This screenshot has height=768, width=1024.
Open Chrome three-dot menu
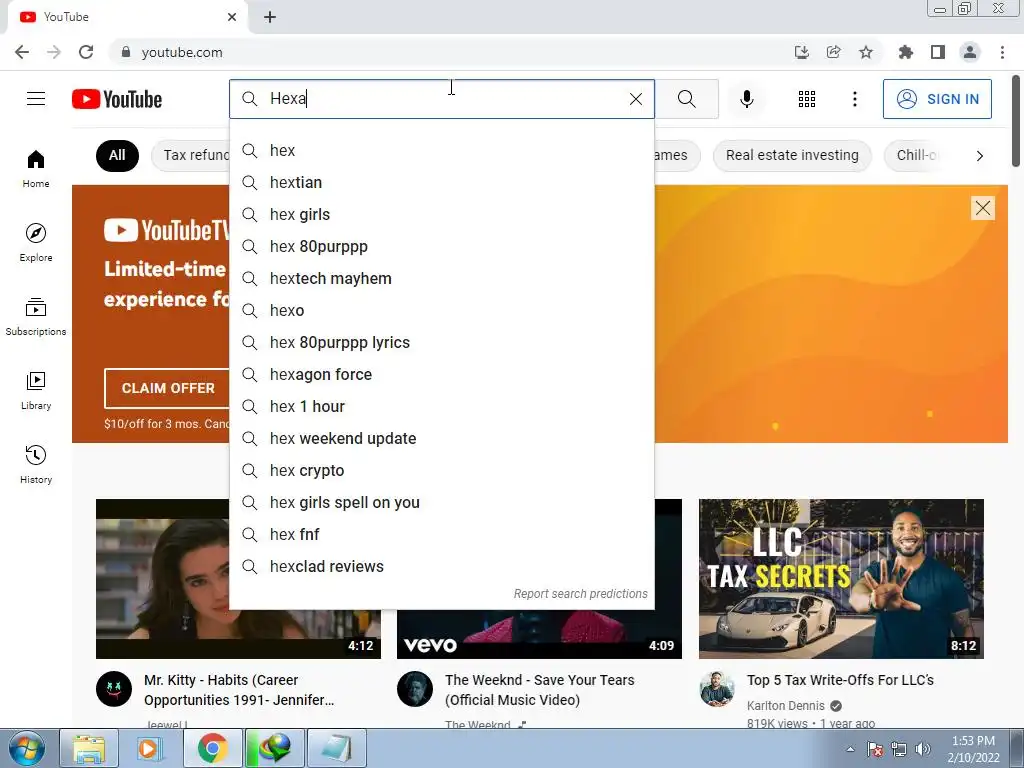click(x=1002, y=52)
